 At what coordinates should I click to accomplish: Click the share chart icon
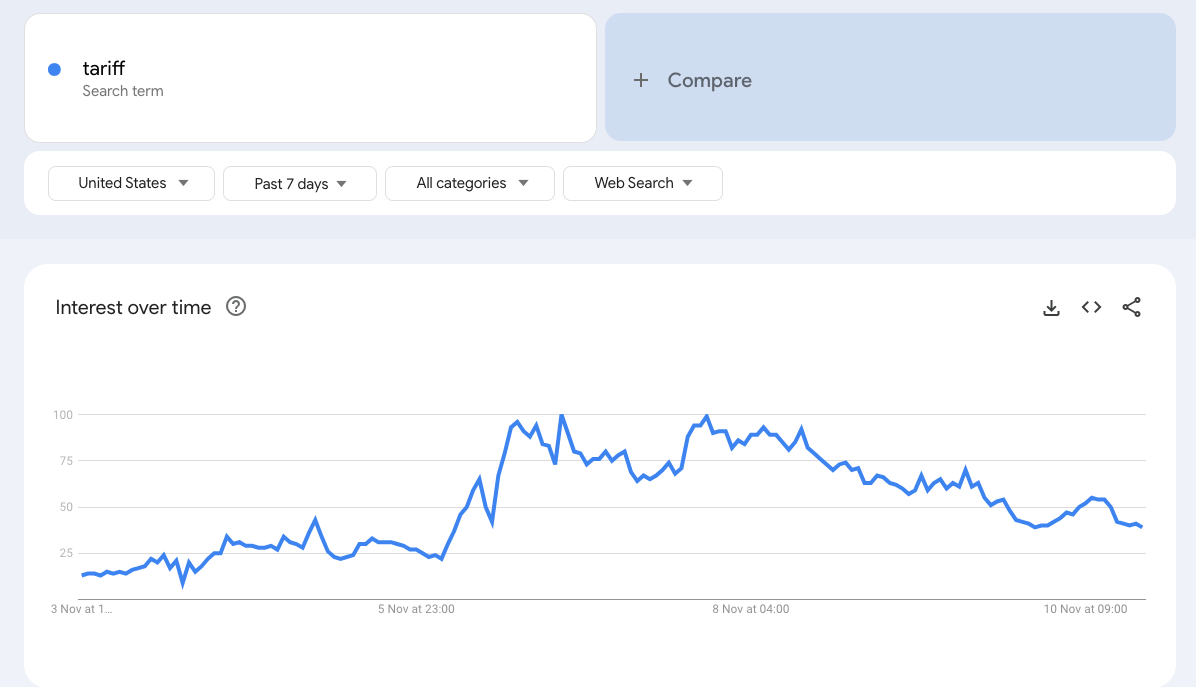[1131, 308]
